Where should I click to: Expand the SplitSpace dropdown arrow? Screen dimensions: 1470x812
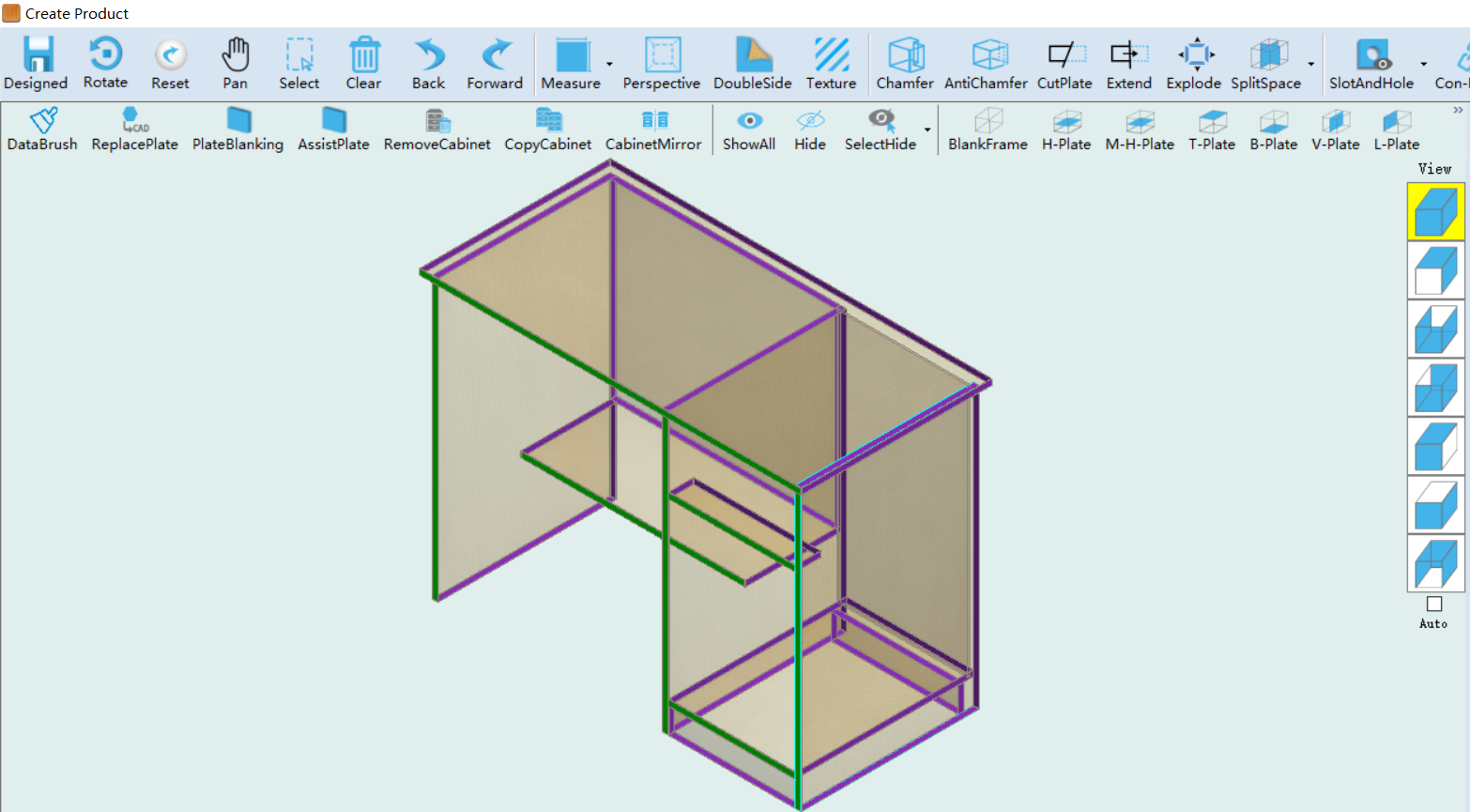(x=1311, y=64)
